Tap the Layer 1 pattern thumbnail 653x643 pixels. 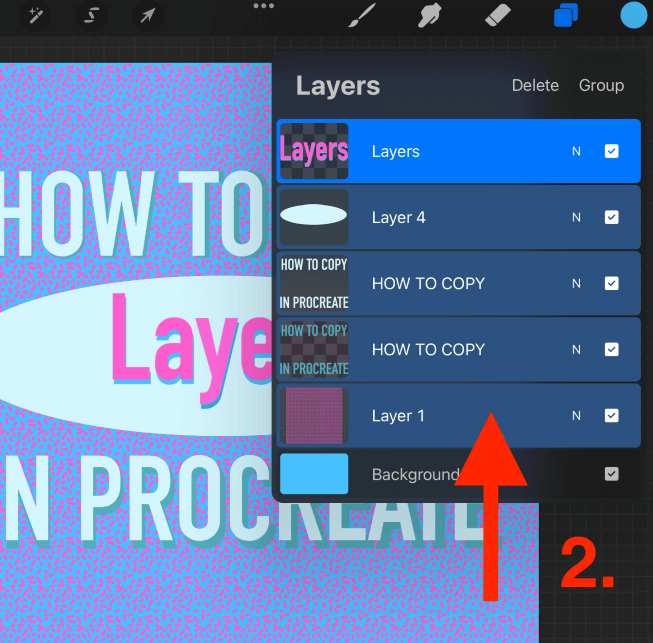point(314,415)
